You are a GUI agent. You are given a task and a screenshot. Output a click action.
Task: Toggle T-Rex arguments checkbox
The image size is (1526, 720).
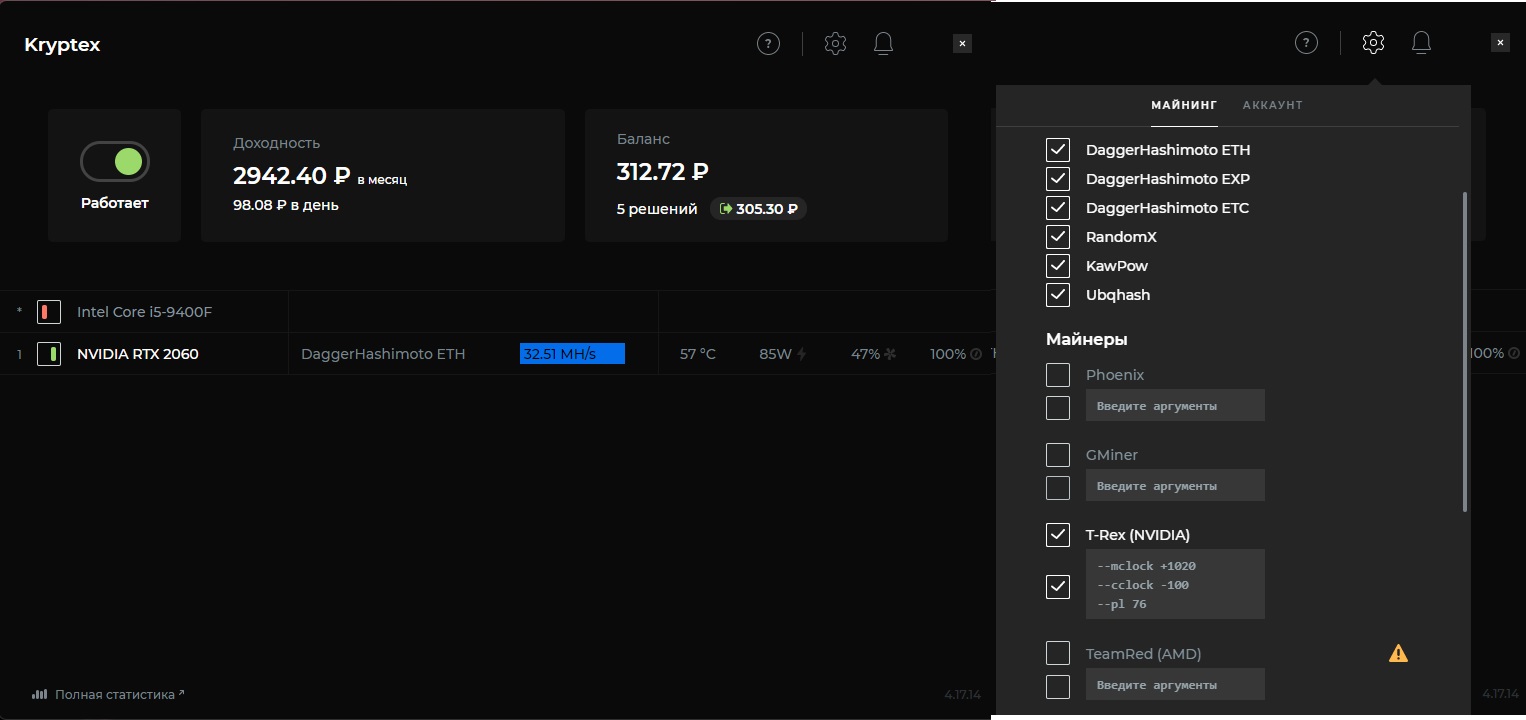pos(1058,586)
